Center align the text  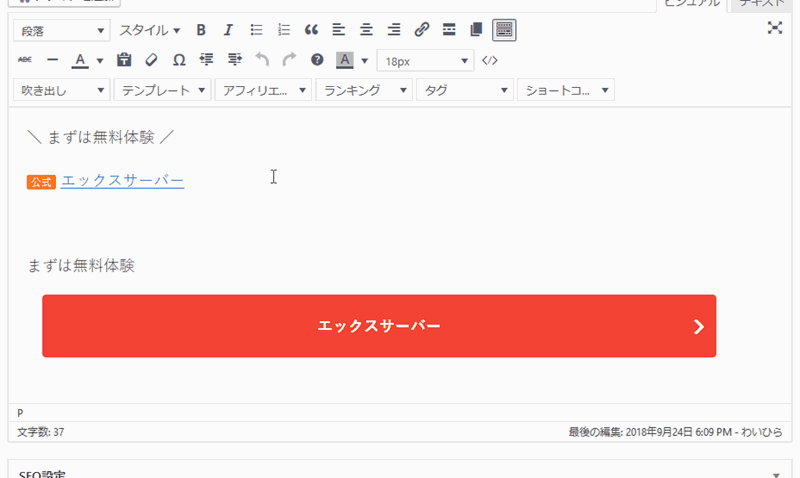[366, 30]
